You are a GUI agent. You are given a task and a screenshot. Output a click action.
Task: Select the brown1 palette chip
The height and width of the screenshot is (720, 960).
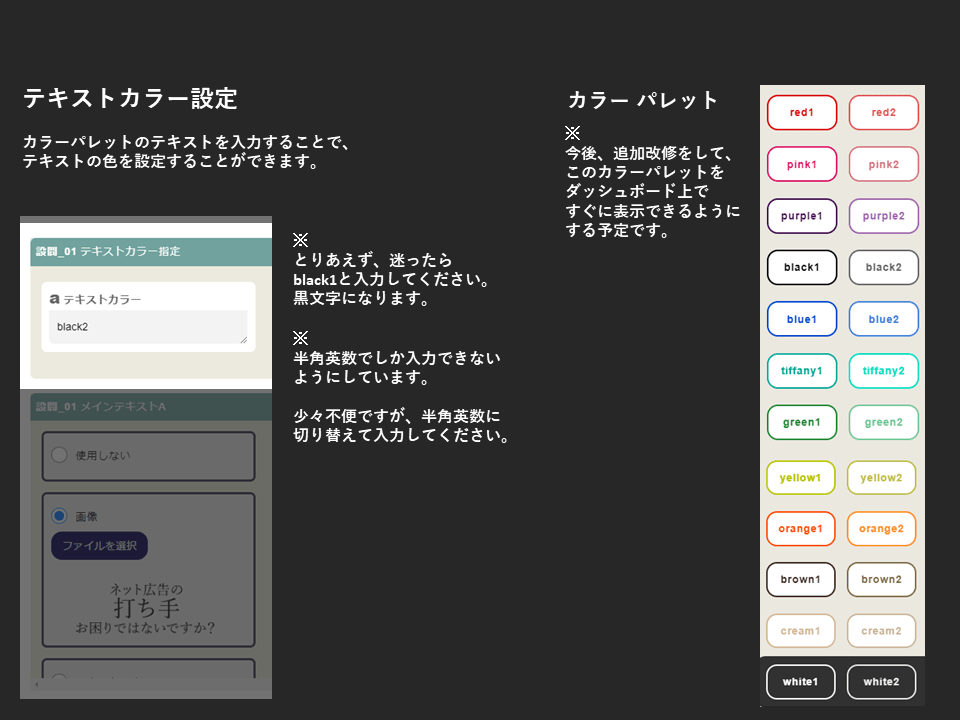pyautogui.click(x=800, y=580)
